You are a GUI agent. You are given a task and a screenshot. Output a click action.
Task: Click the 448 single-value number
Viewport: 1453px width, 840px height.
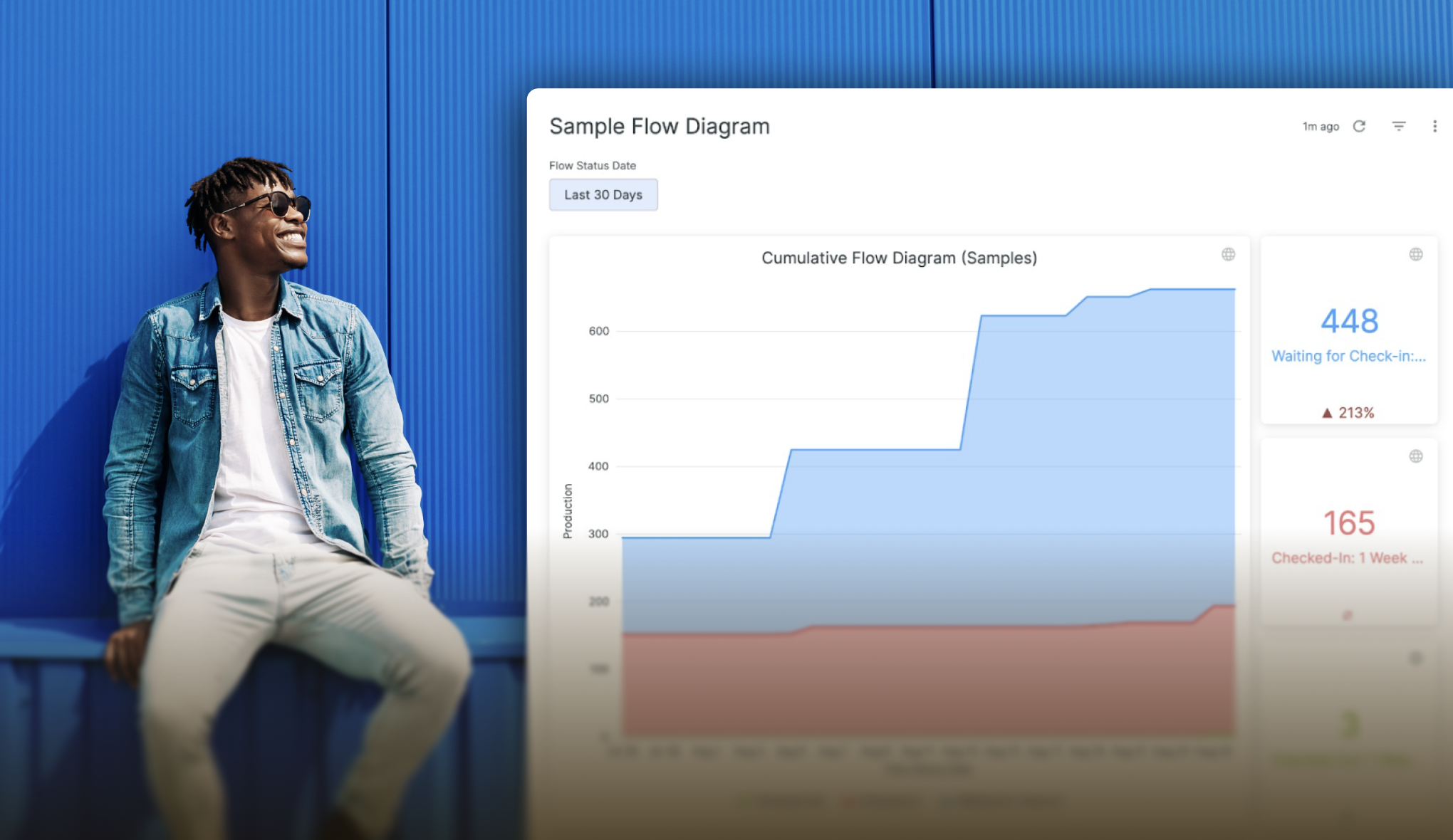[x=1349, y=321]
